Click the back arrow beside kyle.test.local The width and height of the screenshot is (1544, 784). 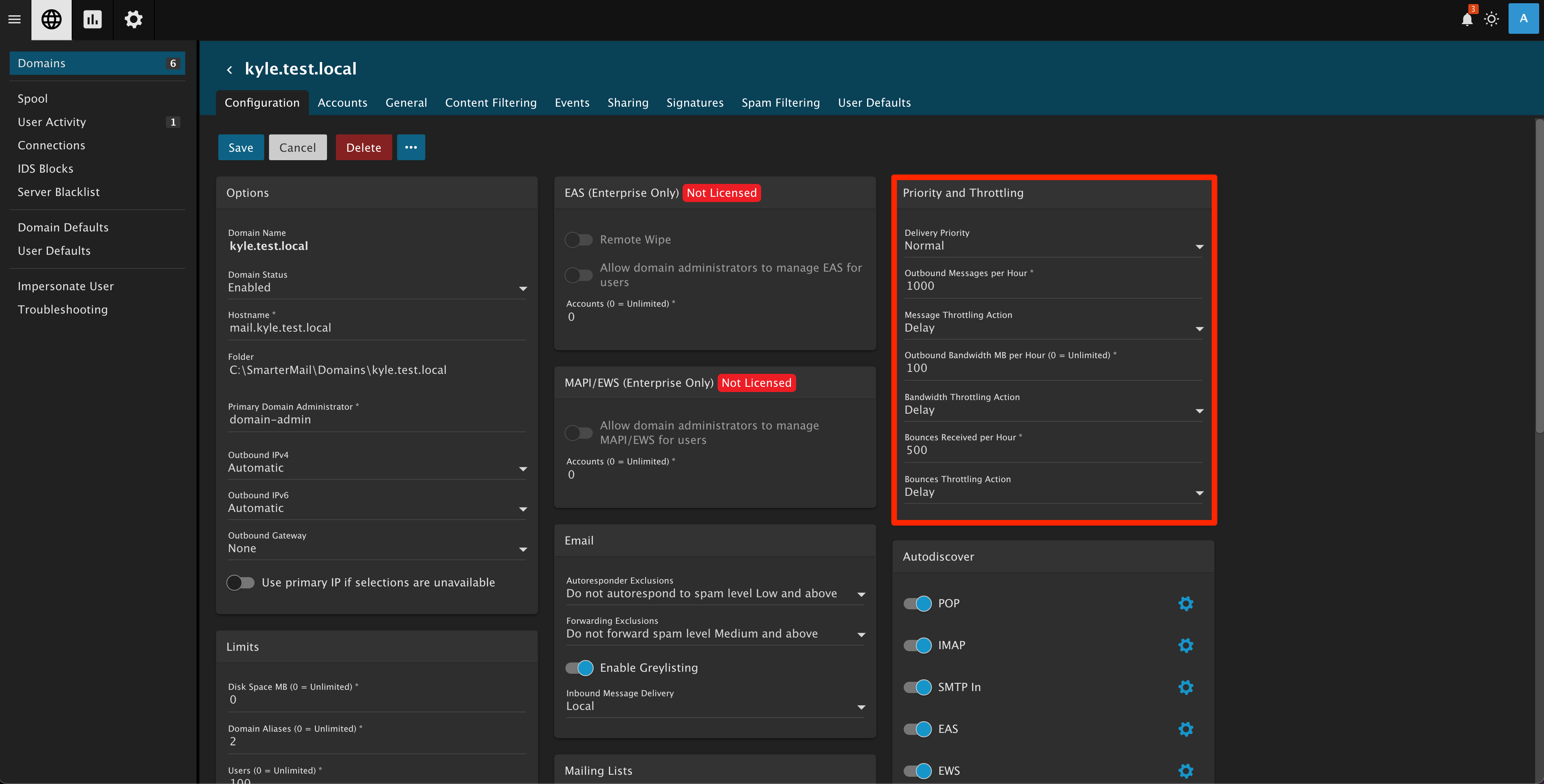[x=229, y=70]
